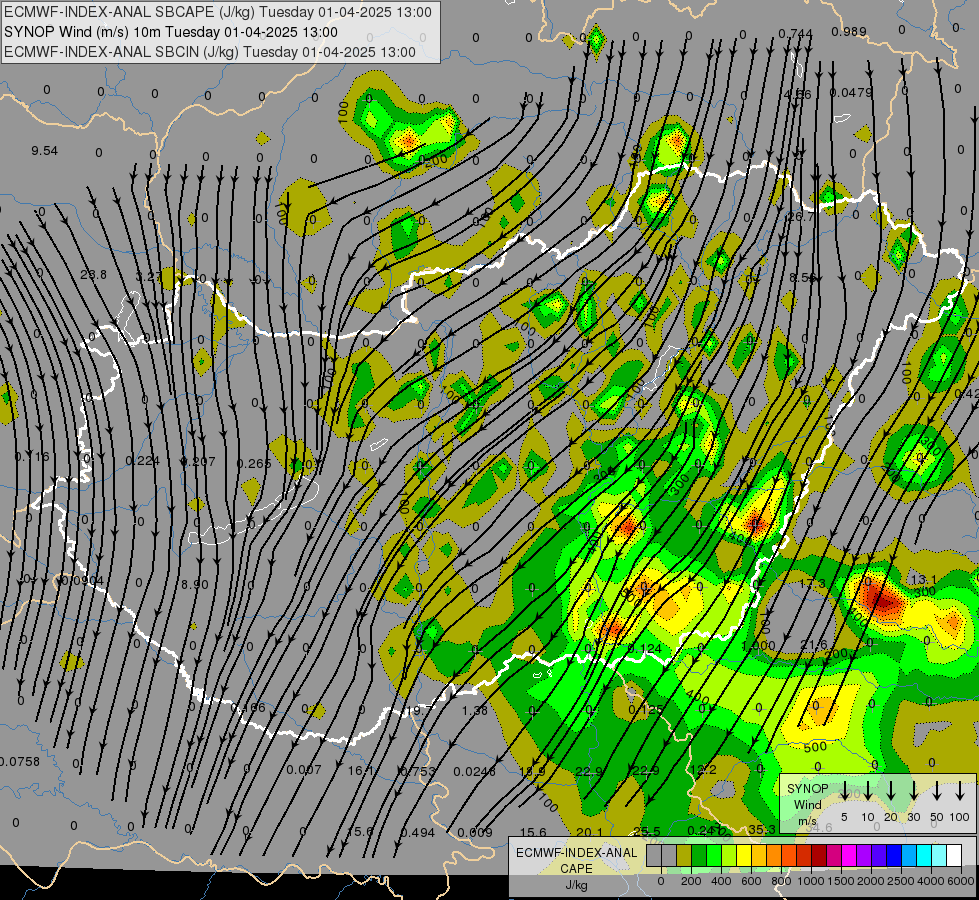This screenshot has height=900, width=979.
Task: Pick the dark green swatch in the color bar
Action: pyautogui.click(x=699, y=856)
